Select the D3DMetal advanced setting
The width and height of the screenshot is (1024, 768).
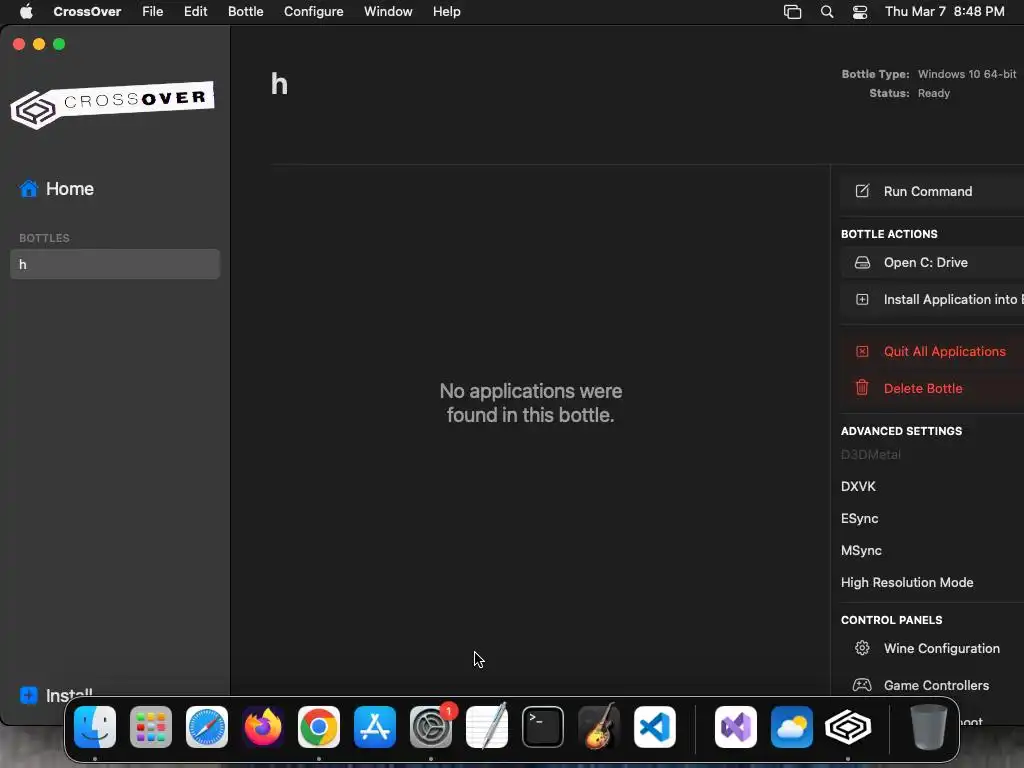coord(871,455)
